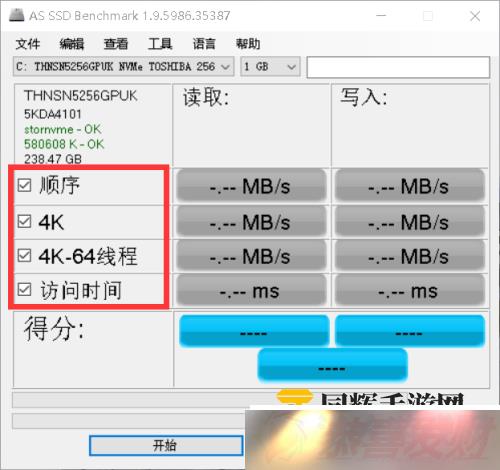Viewport: 500px width, 470px height.
Task: Open the 查看 menu
Action: tap(116, 44)
